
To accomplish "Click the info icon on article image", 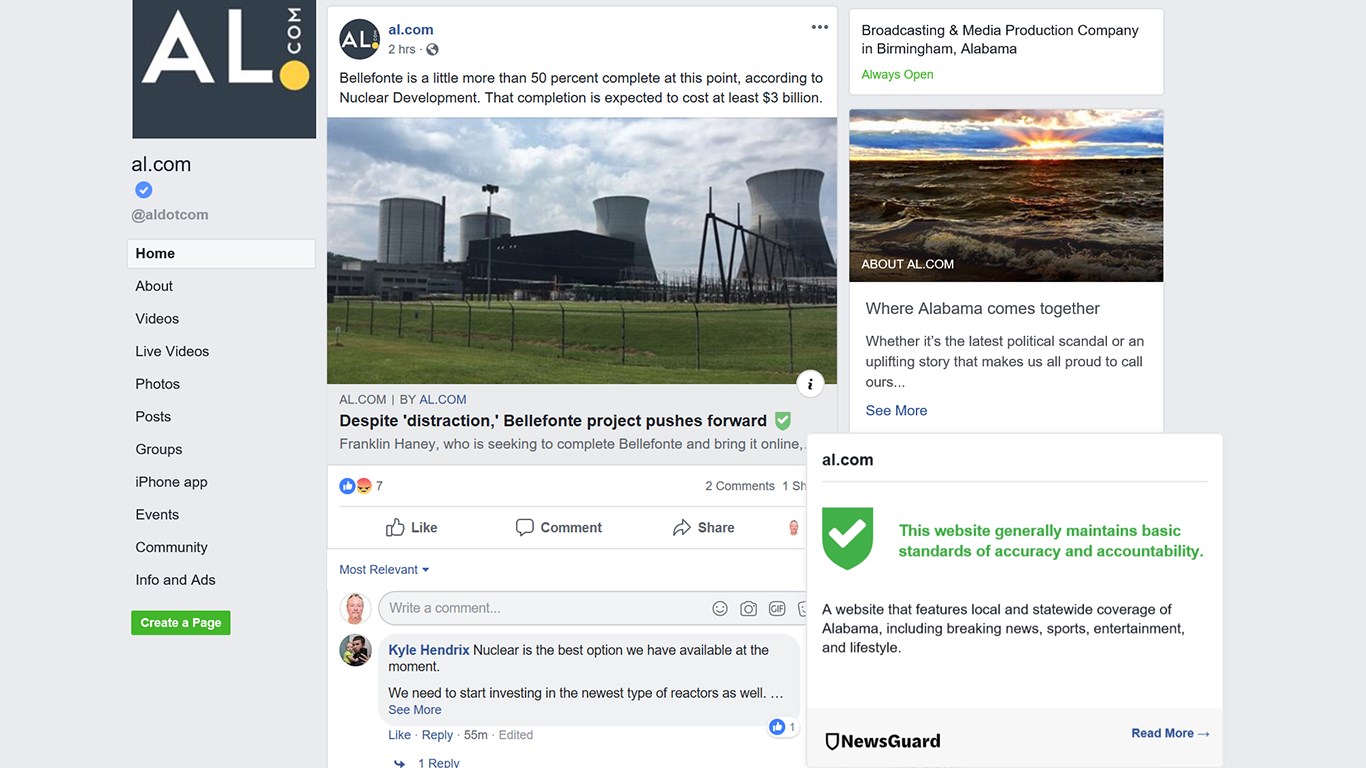I will [810, 384].
